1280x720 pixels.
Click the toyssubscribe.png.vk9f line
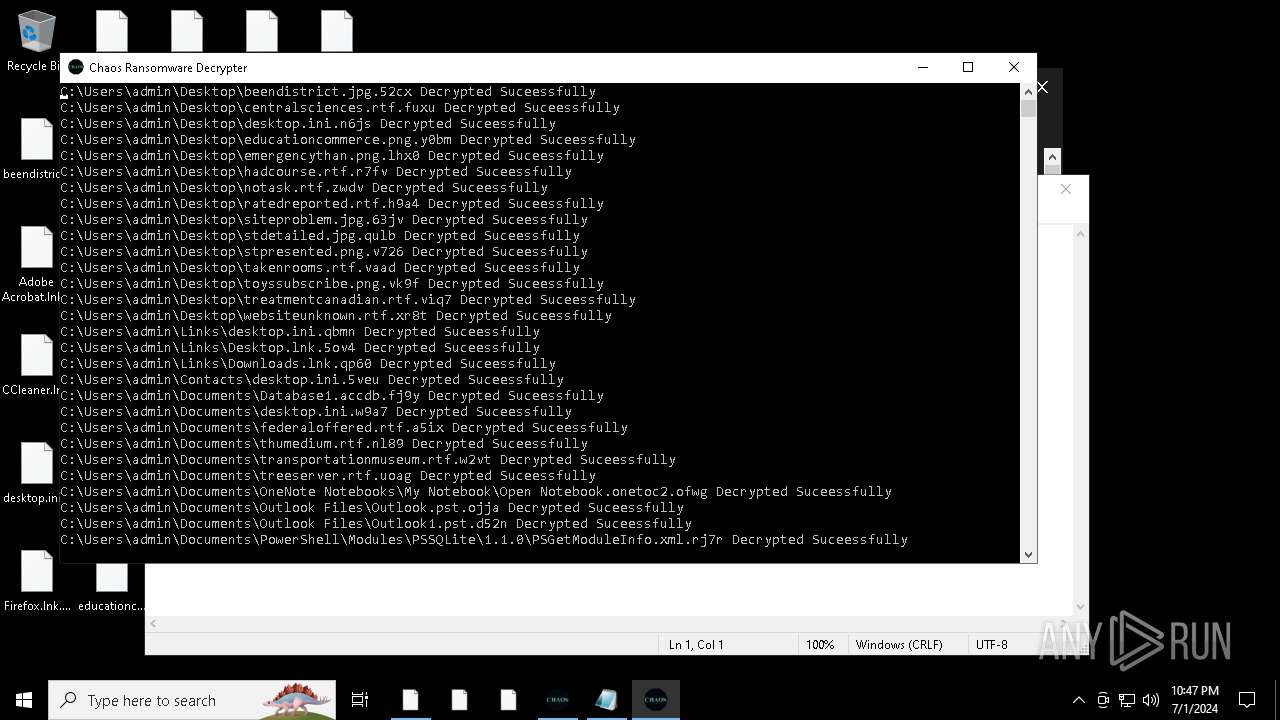332,283
